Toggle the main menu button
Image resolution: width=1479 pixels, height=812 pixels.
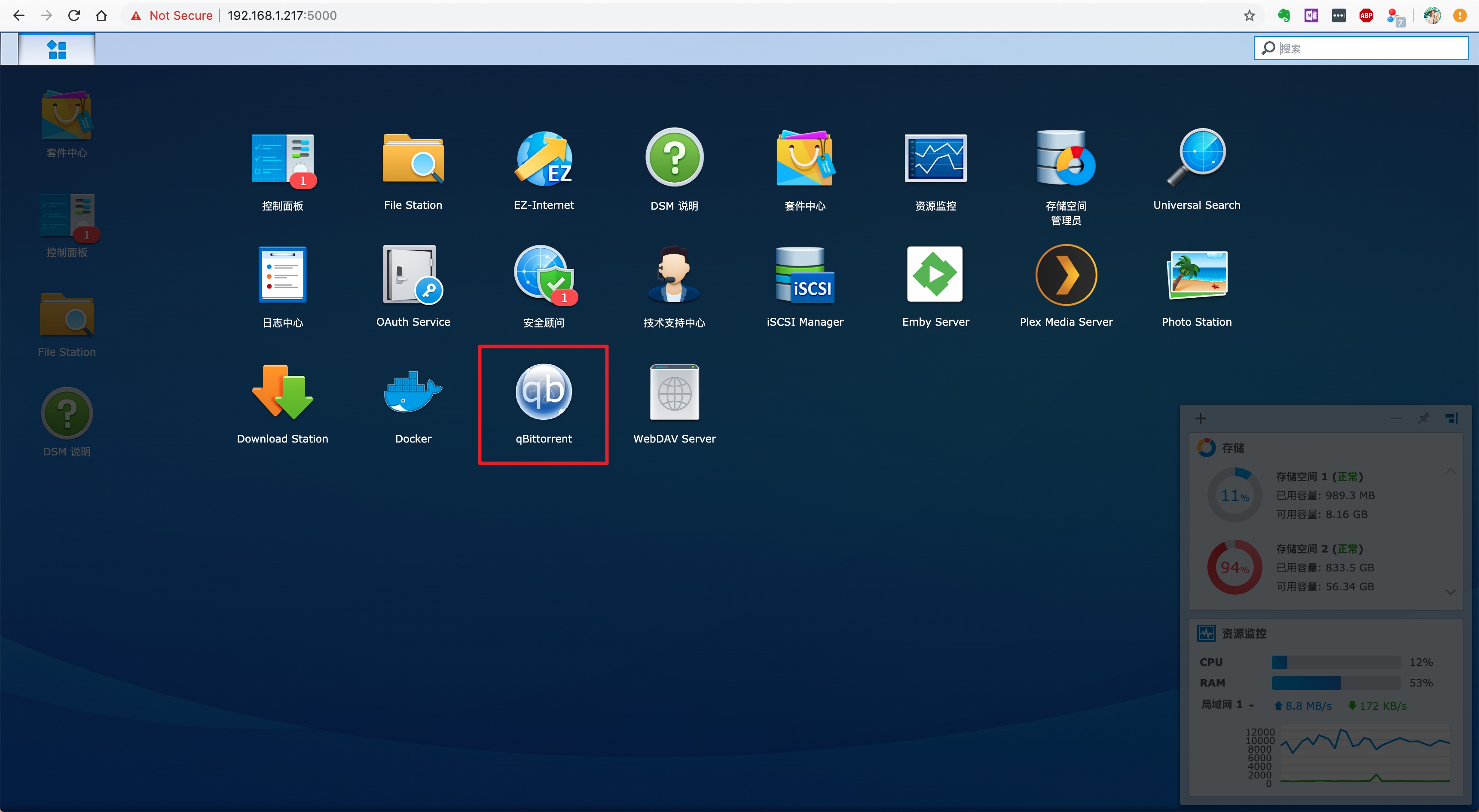[57, 49]
